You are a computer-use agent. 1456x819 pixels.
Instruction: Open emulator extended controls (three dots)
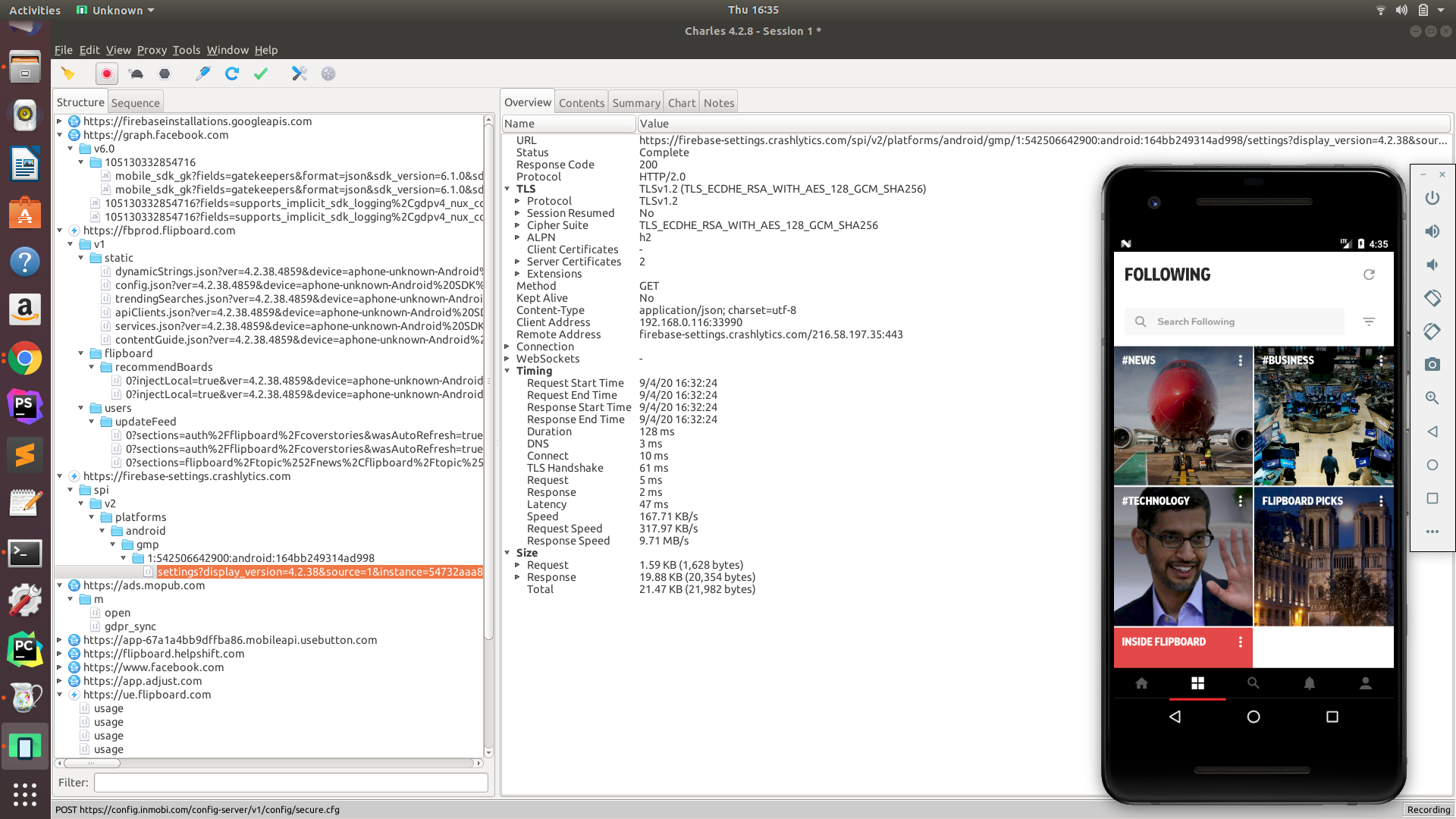[1432, 532]
